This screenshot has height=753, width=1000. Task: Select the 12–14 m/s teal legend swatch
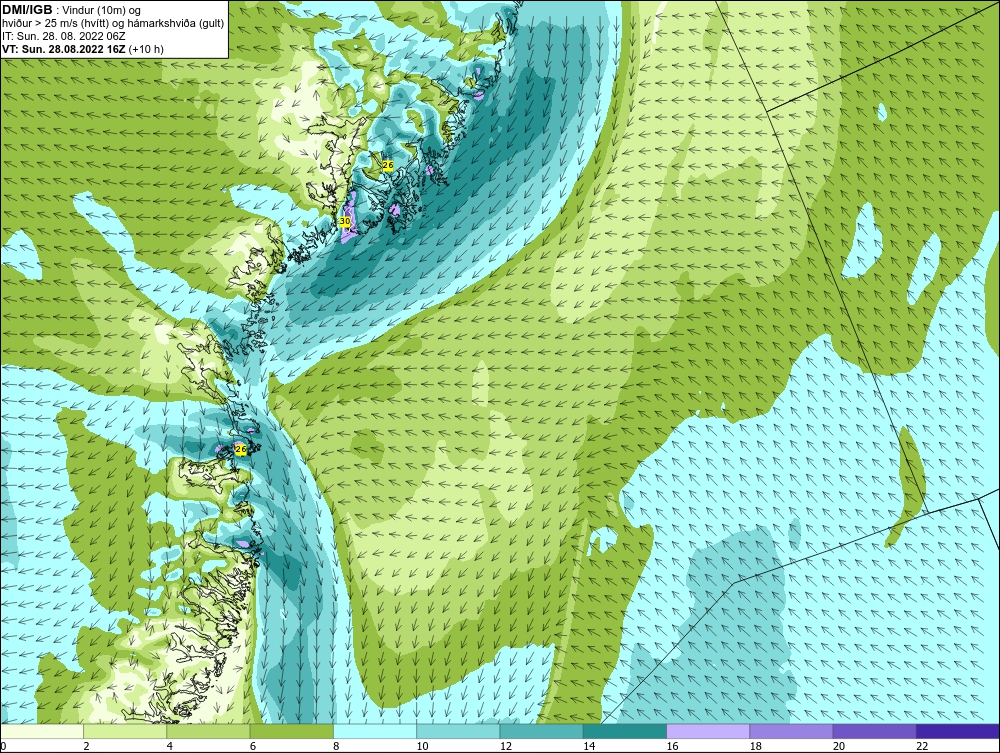541,731
